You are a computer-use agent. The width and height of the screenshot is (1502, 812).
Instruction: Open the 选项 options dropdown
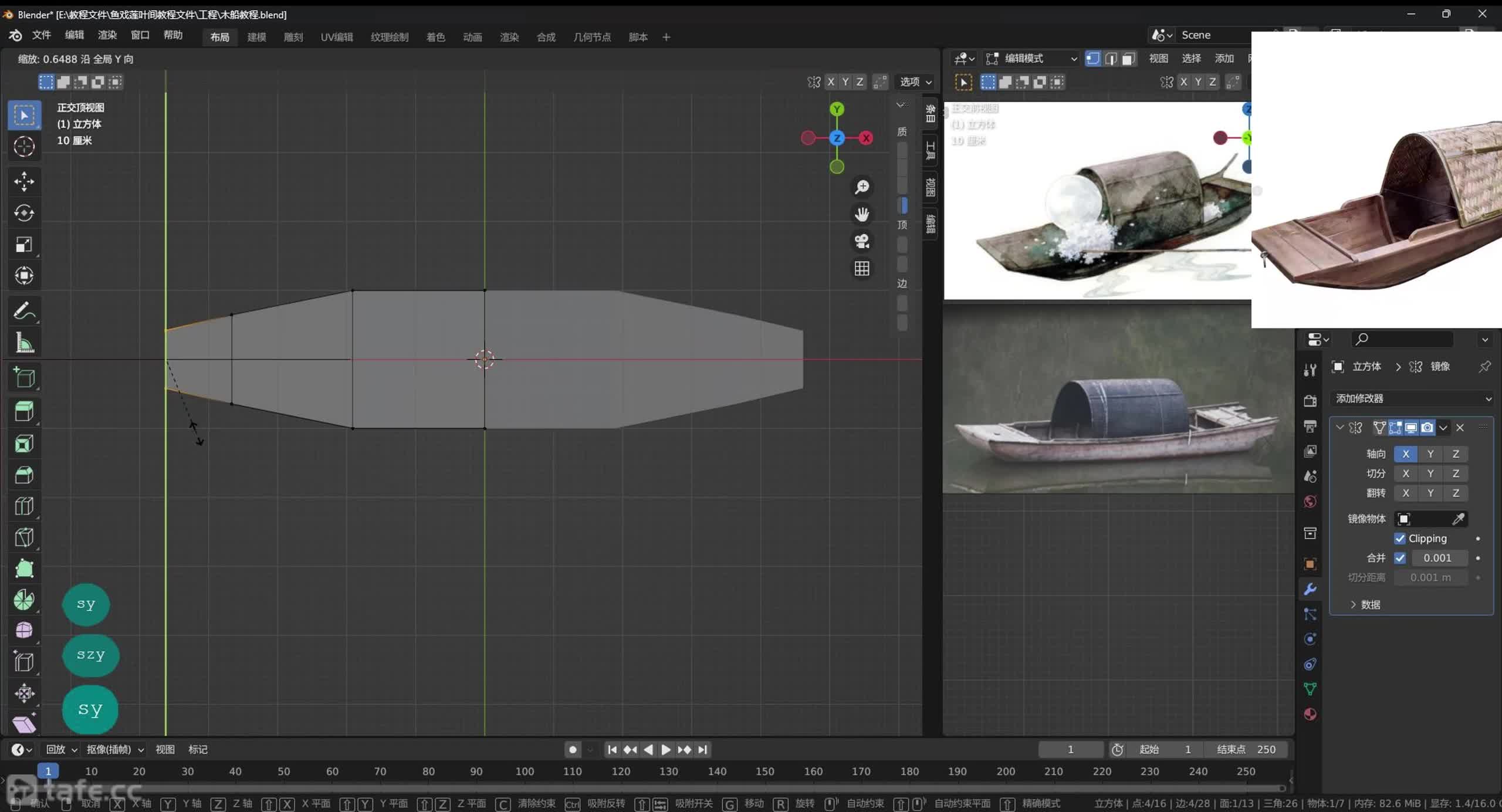915,82
